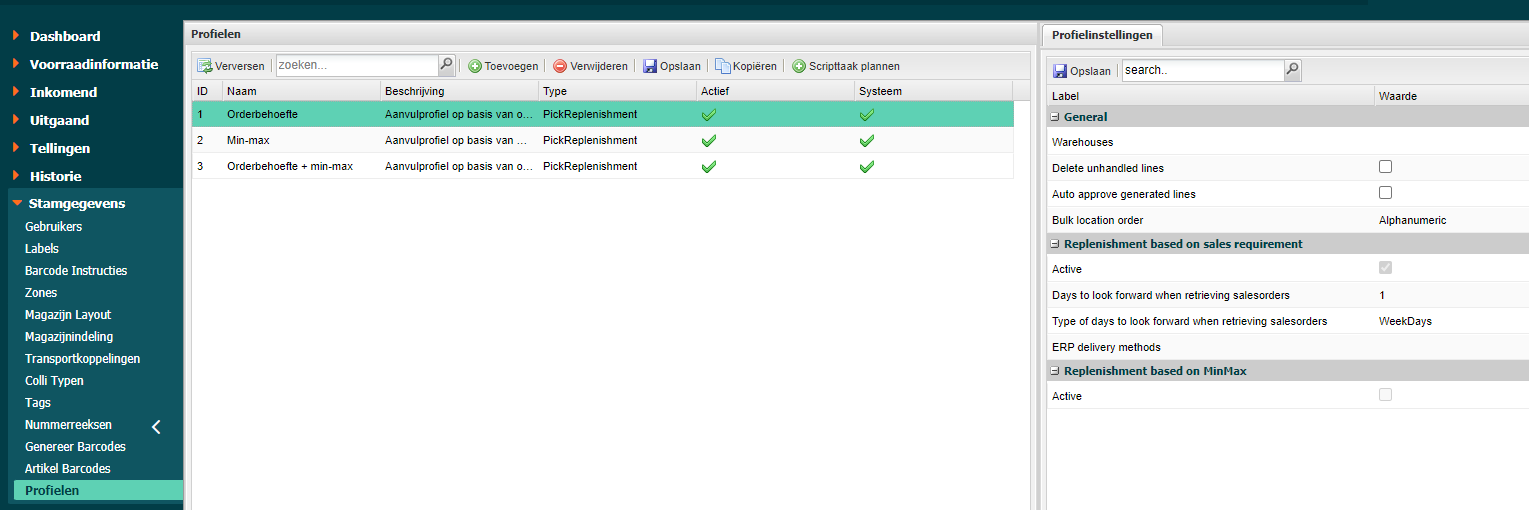Open the Magazijn Layout menu item
This screenshot has height=510, width=1529.
[x=68, y=315]
